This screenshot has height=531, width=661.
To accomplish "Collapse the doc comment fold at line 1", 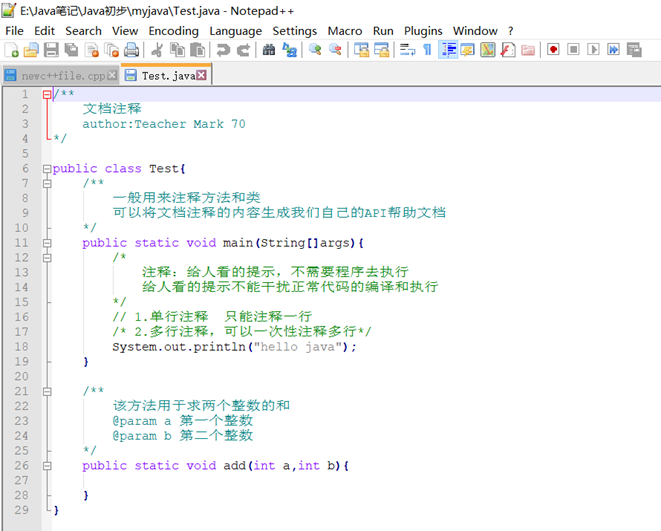I will point(47,94).
